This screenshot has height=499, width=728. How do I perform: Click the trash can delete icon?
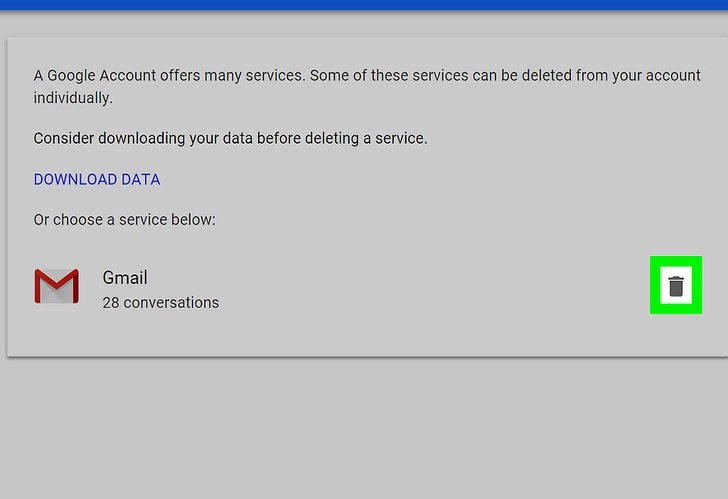coord(676,286)
